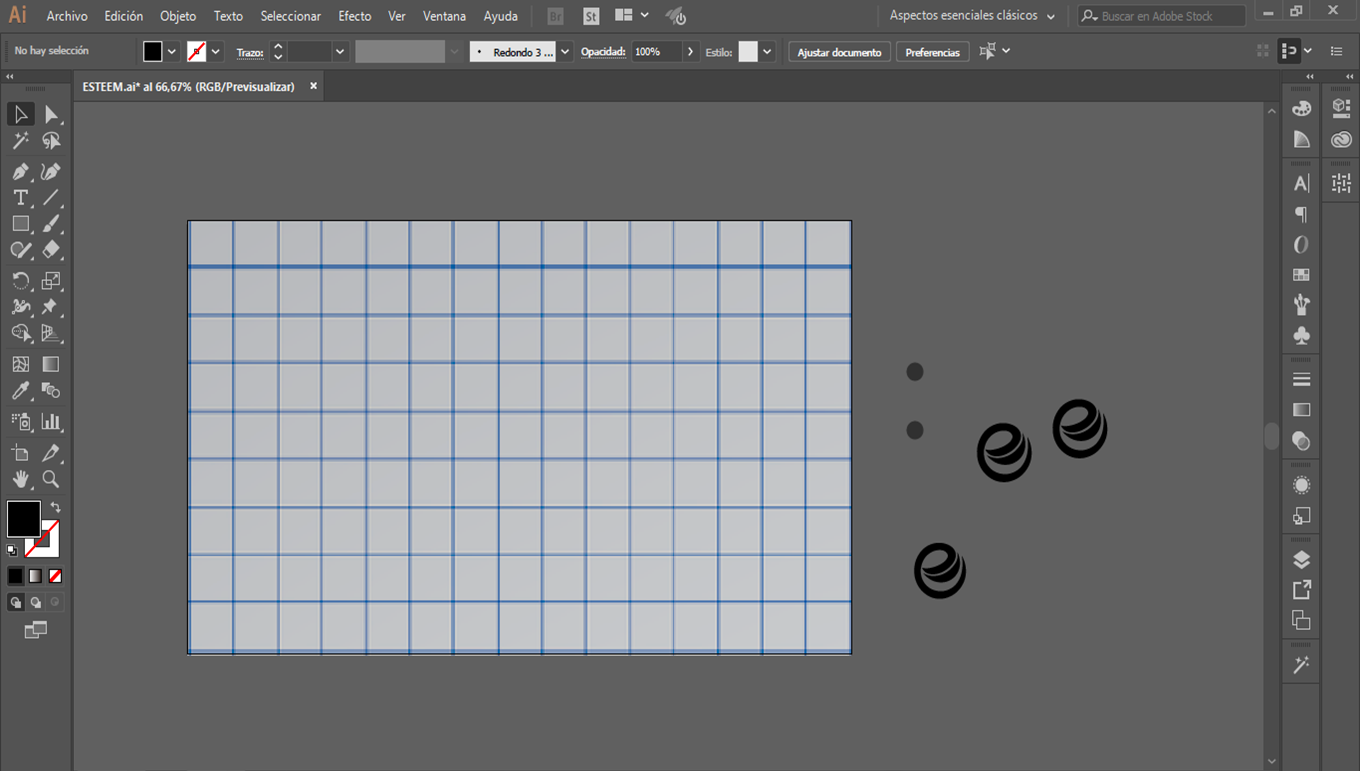Select the Type tool

point(20,198)
